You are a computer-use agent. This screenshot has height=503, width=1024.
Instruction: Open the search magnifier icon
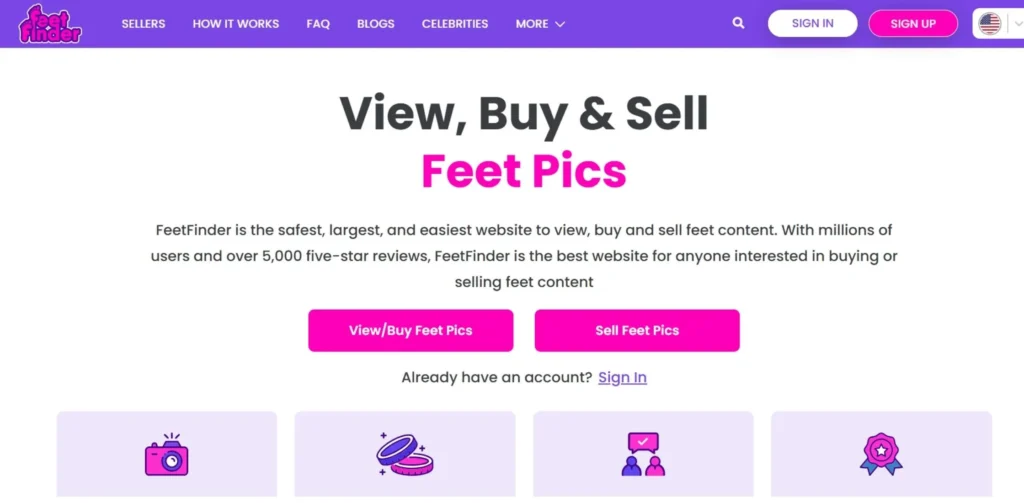tap(738, 23)
